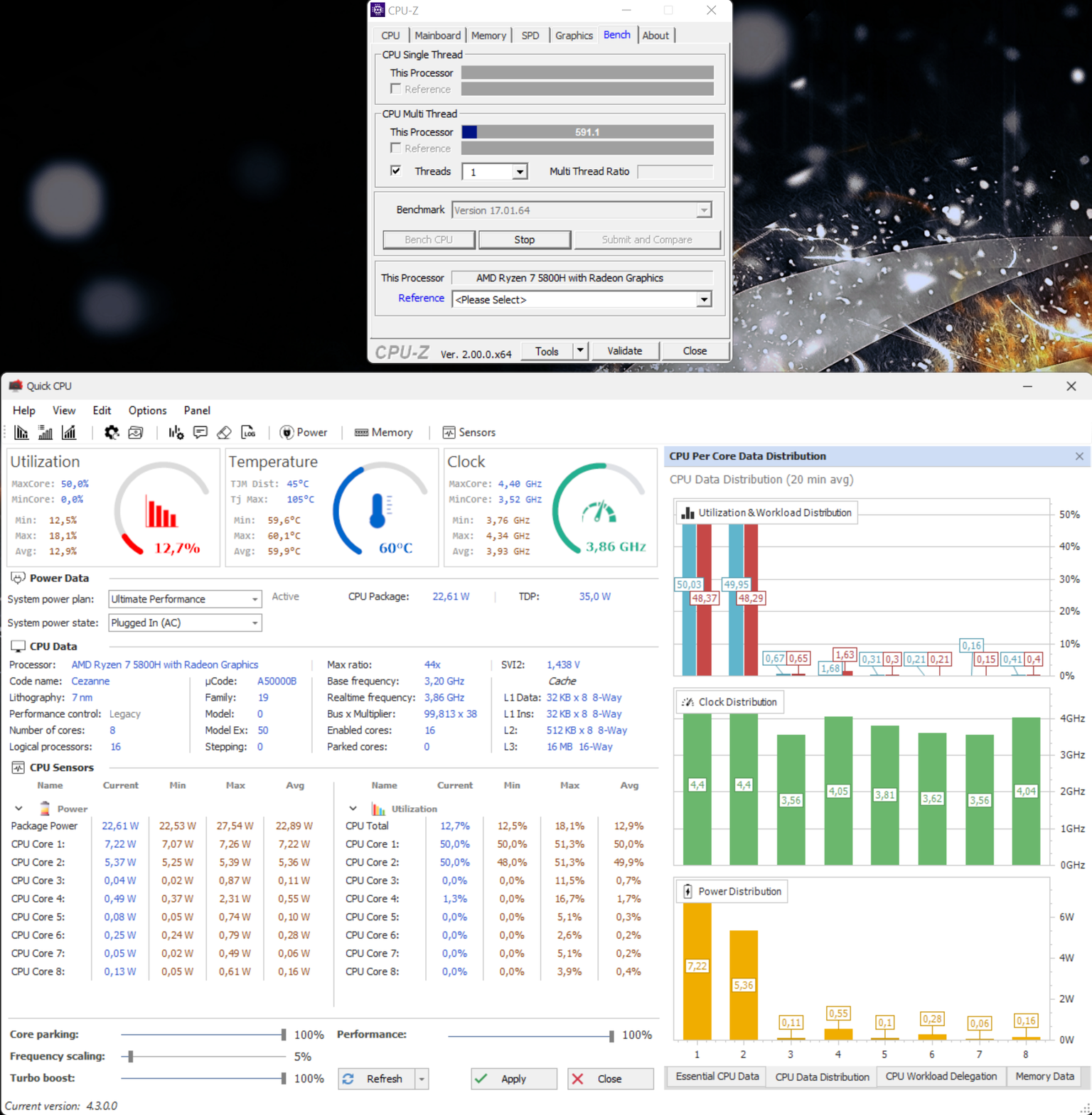Click the Power Data section icon
The width and height of the screenshot is (1092, 1115).
(18, 578)
